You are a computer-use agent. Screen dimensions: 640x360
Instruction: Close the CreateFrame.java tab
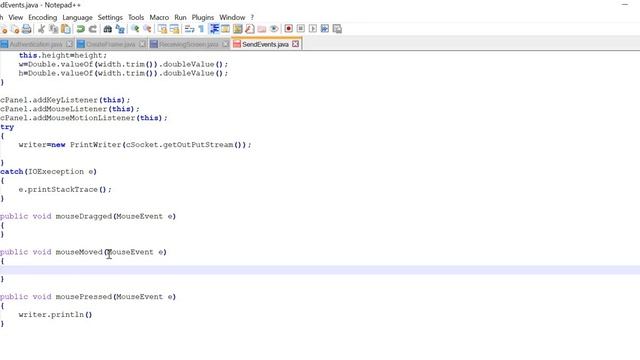(142, 44)
